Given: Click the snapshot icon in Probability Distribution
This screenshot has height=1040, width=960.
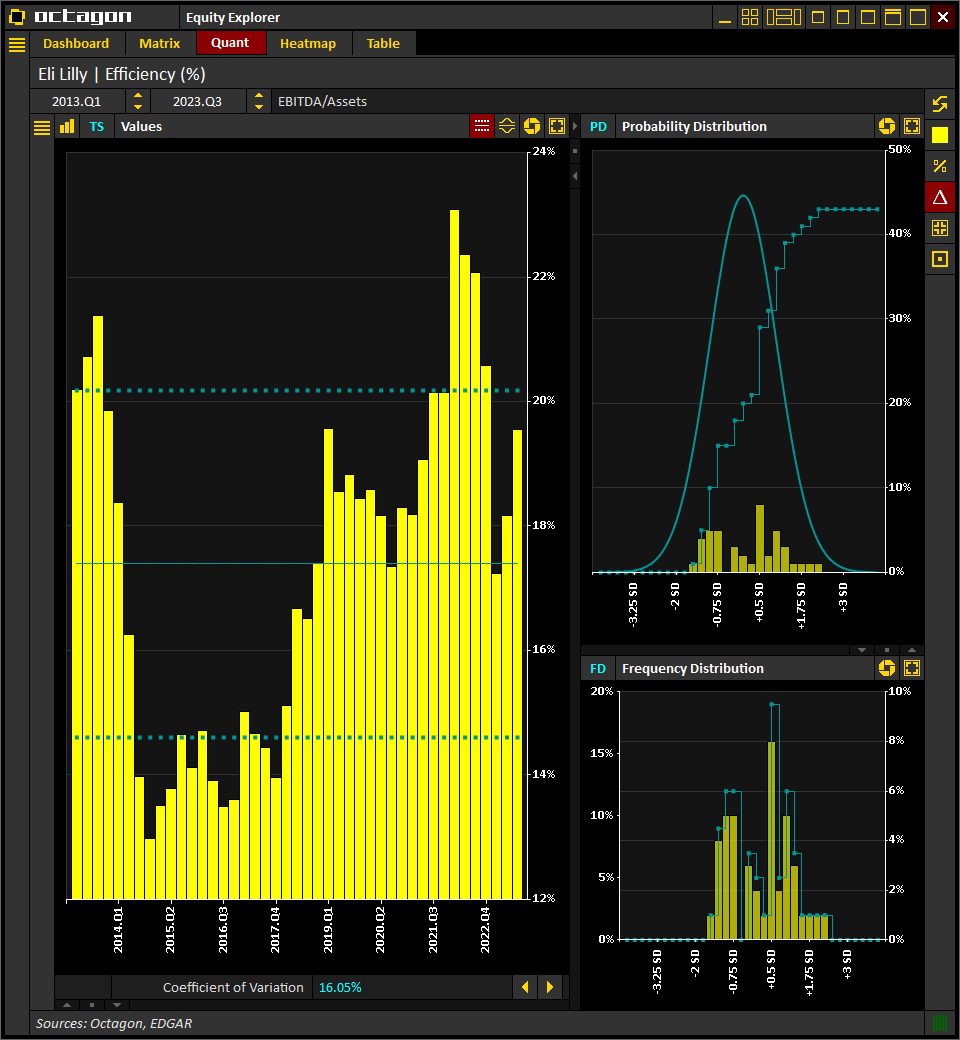Looking at the screenshot, I should point(887,126).
